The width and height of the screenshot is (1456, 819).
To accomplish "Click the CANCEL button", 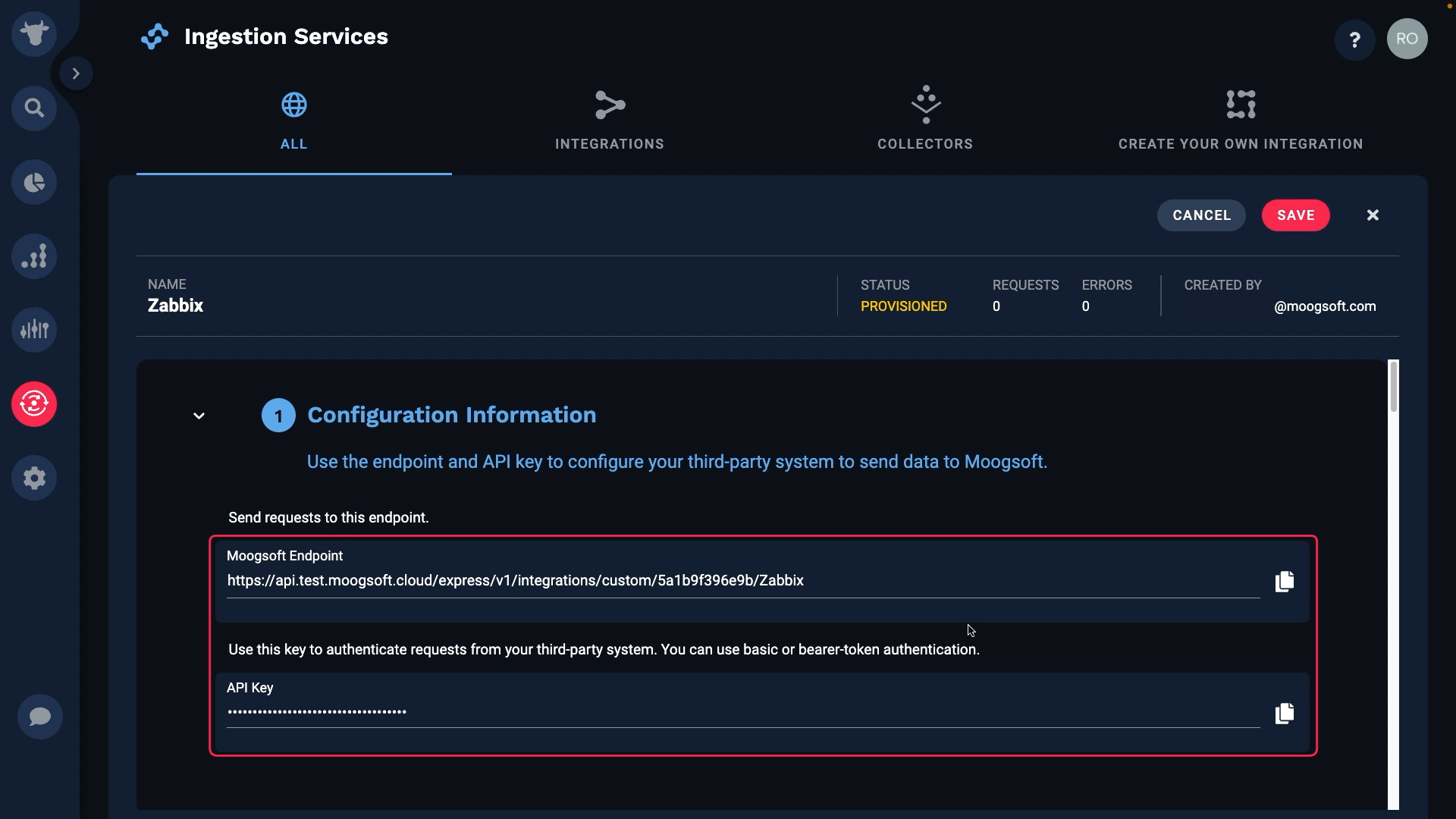I will [1201, 215].
